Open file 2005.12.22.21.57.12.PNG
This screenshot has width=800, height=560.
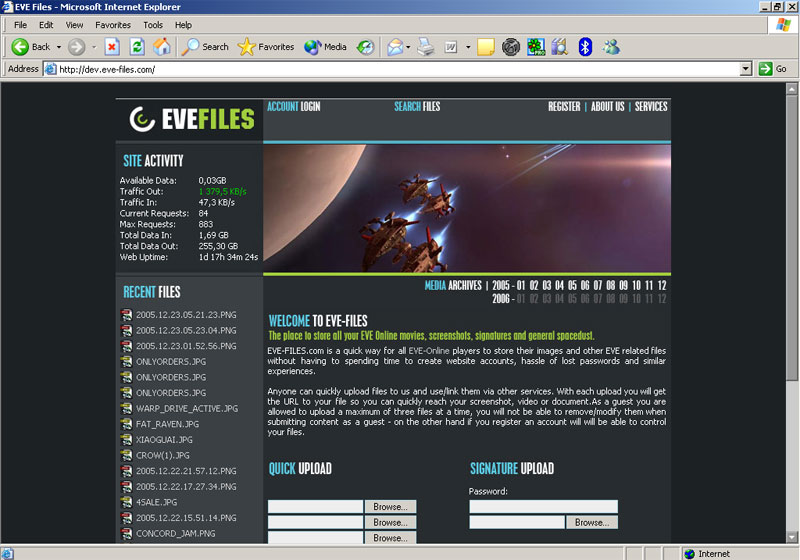(x=186, y=471)
